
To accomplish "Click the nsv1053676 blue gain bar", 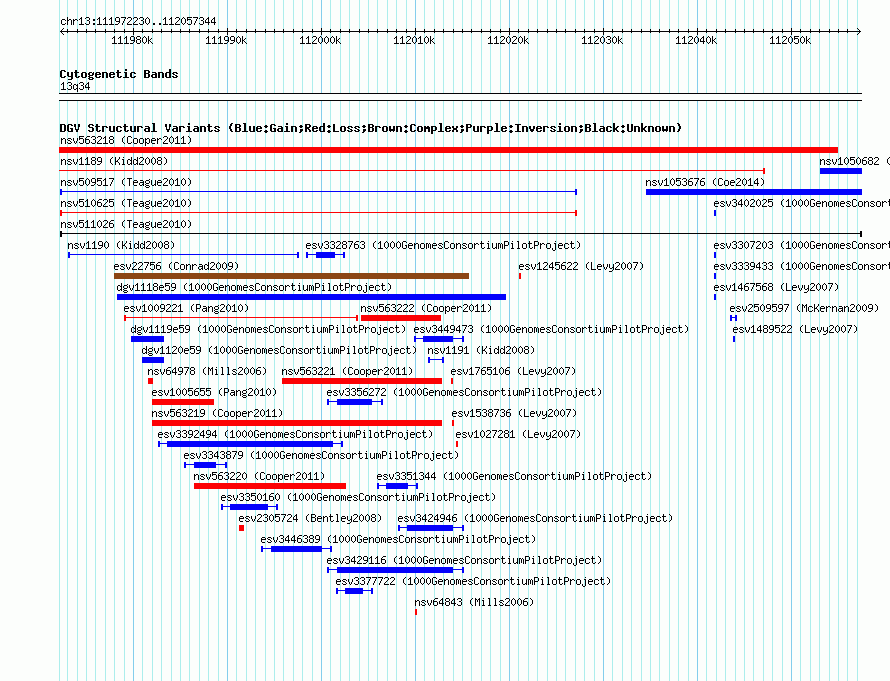I will (x=754, y=192).
